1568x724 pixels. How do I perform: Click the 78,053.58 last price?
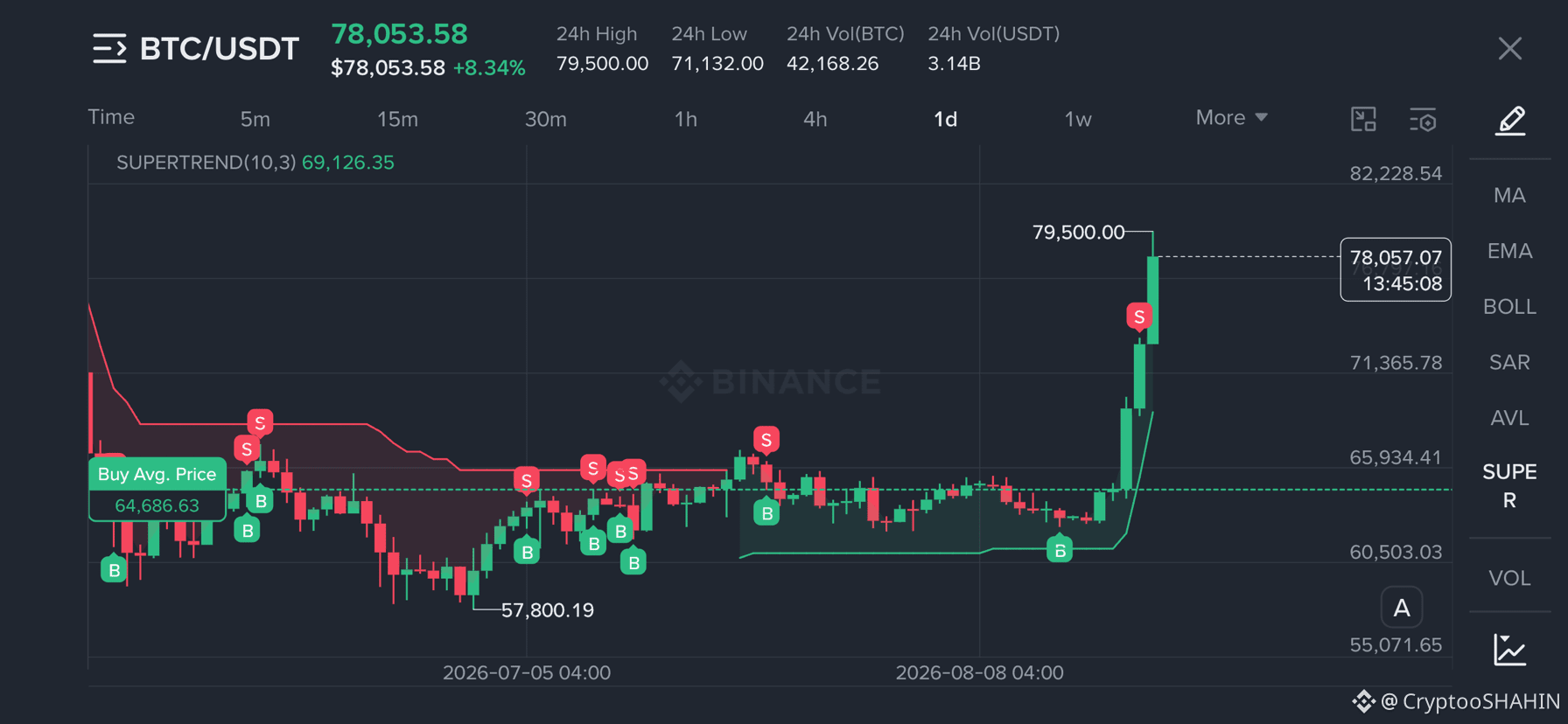click(399, 34)
